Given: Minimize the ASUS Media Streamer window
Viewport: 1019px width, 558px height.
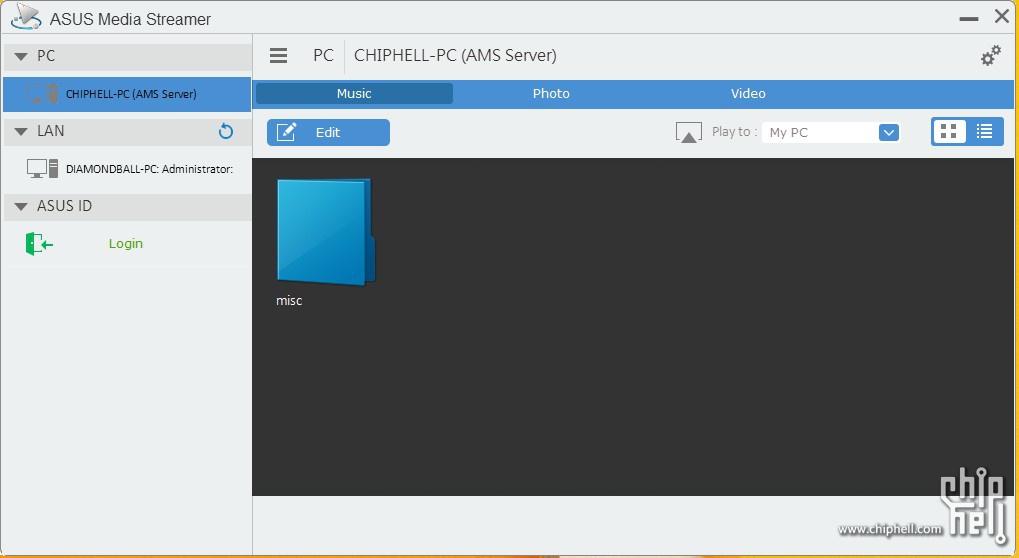Looking at the screenshot, I should tap(968, 19).
